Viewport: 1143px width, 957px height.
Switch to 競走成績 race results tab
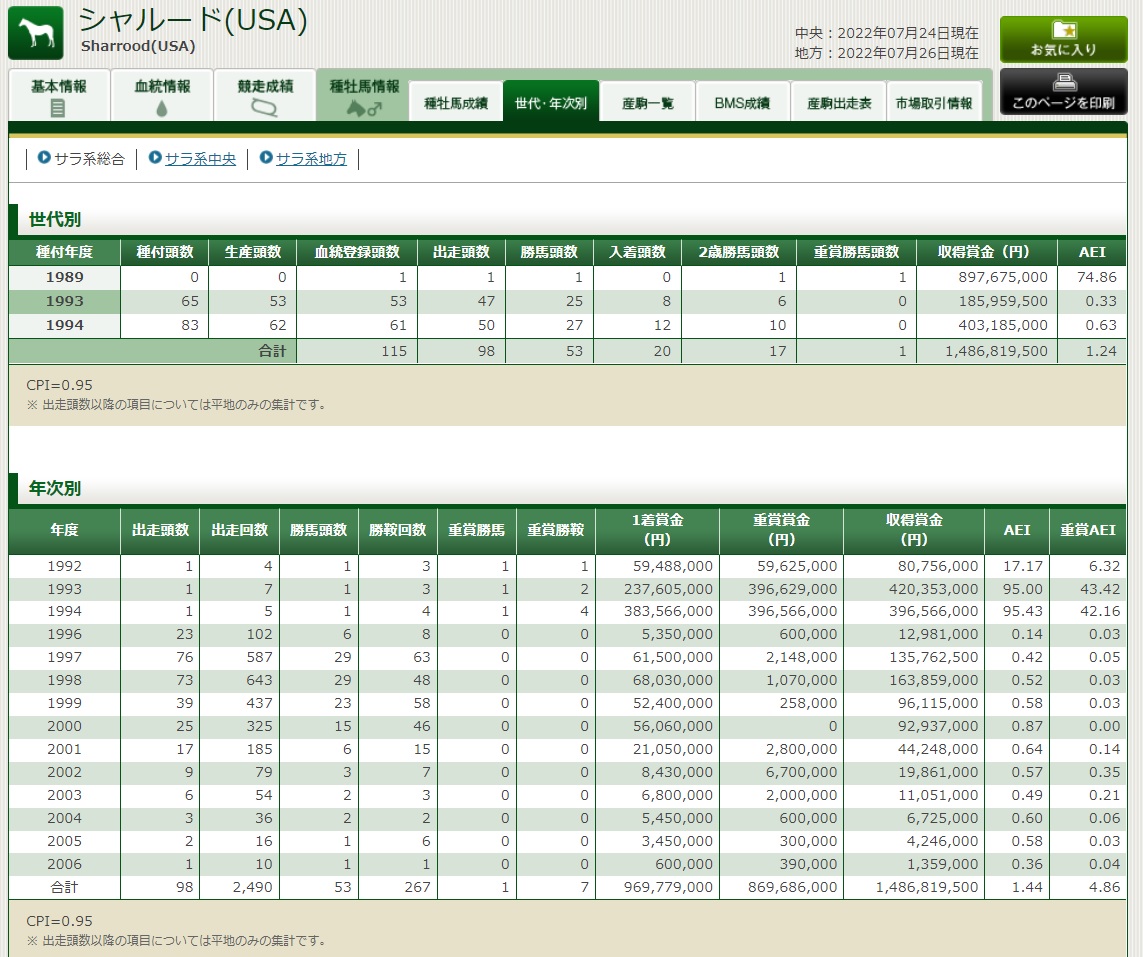[265, 97]
